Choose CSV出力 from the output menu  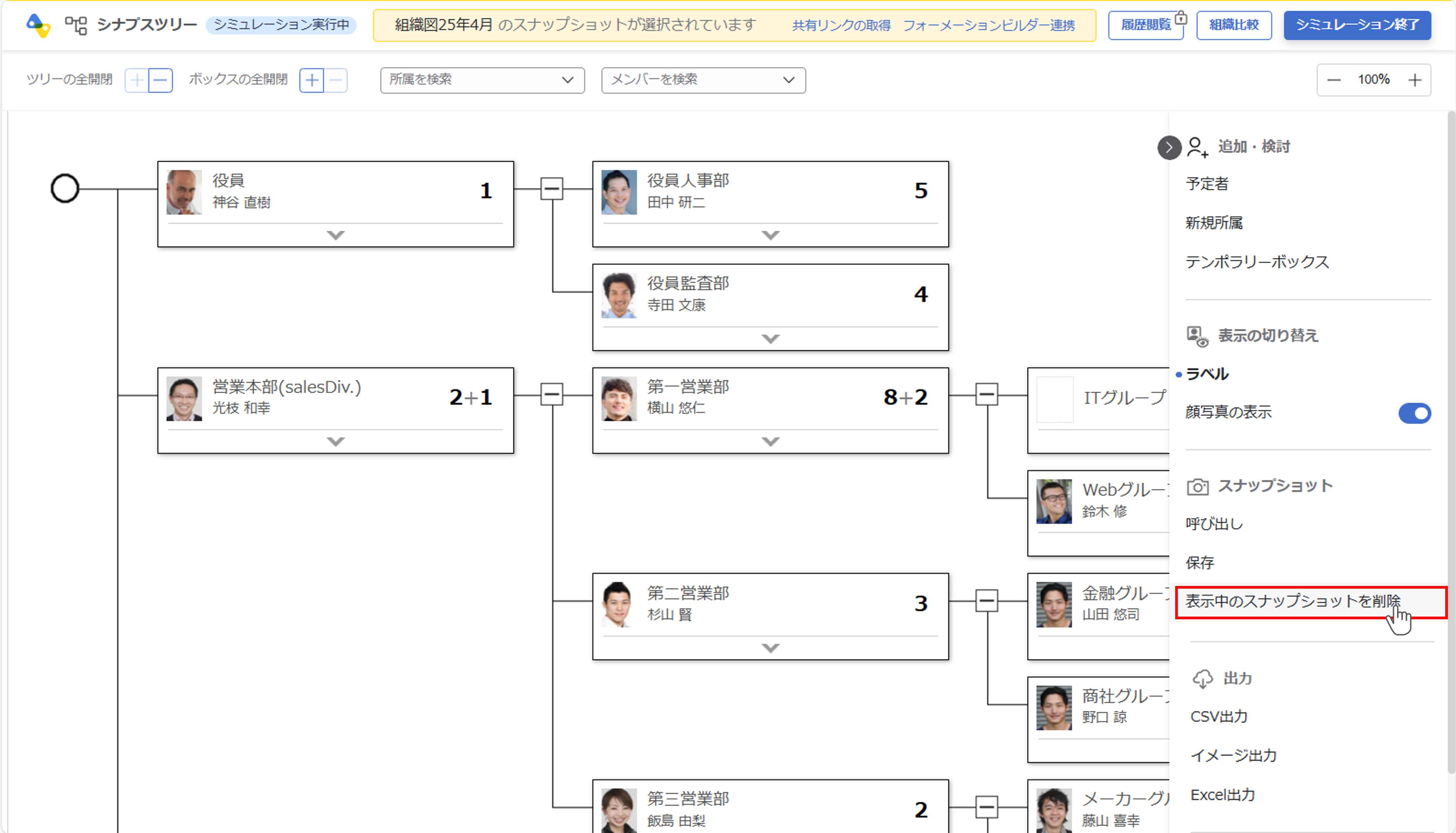(x=1219, y=716)
